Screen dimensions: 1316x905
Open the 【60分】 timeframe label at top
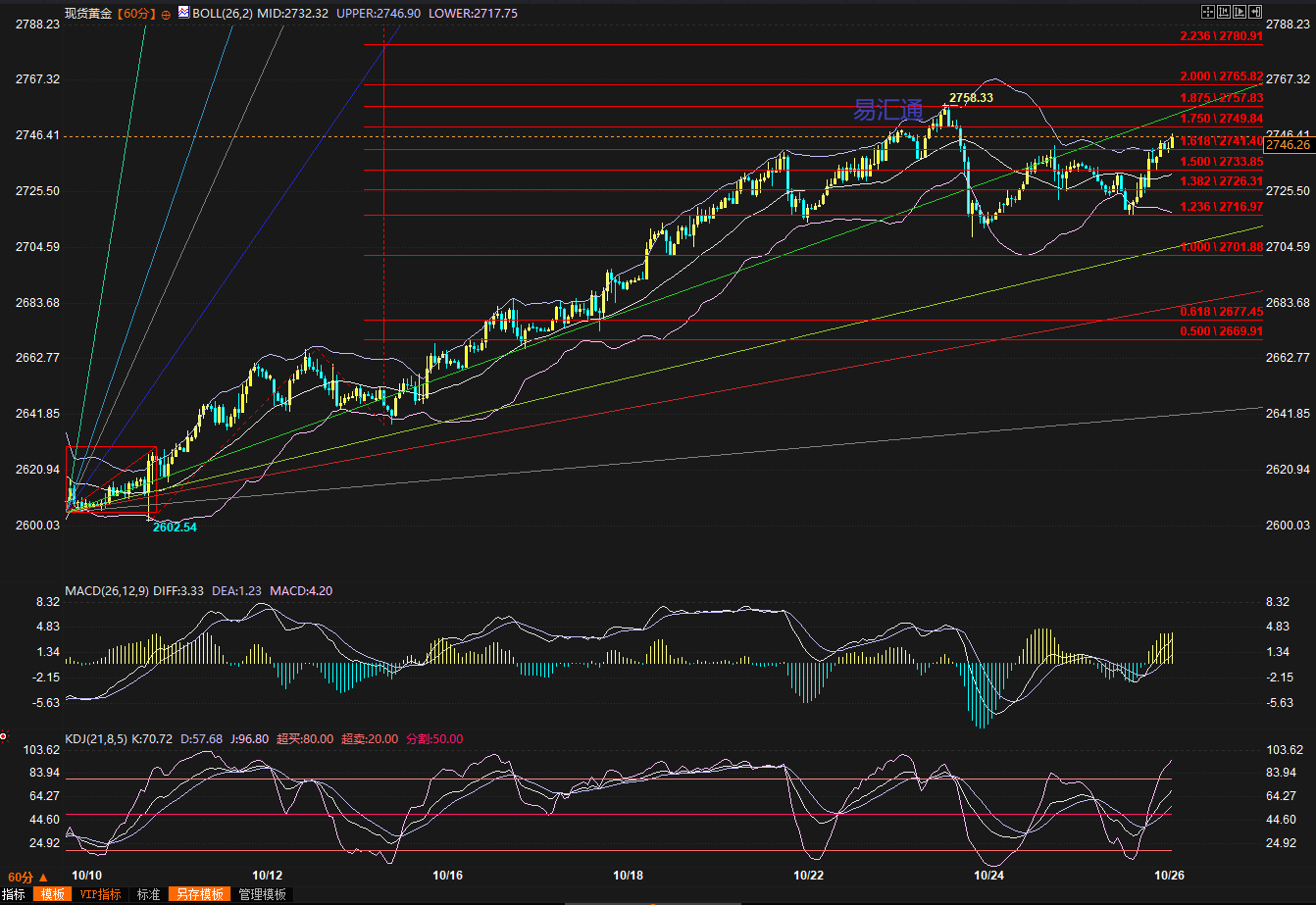135,14
